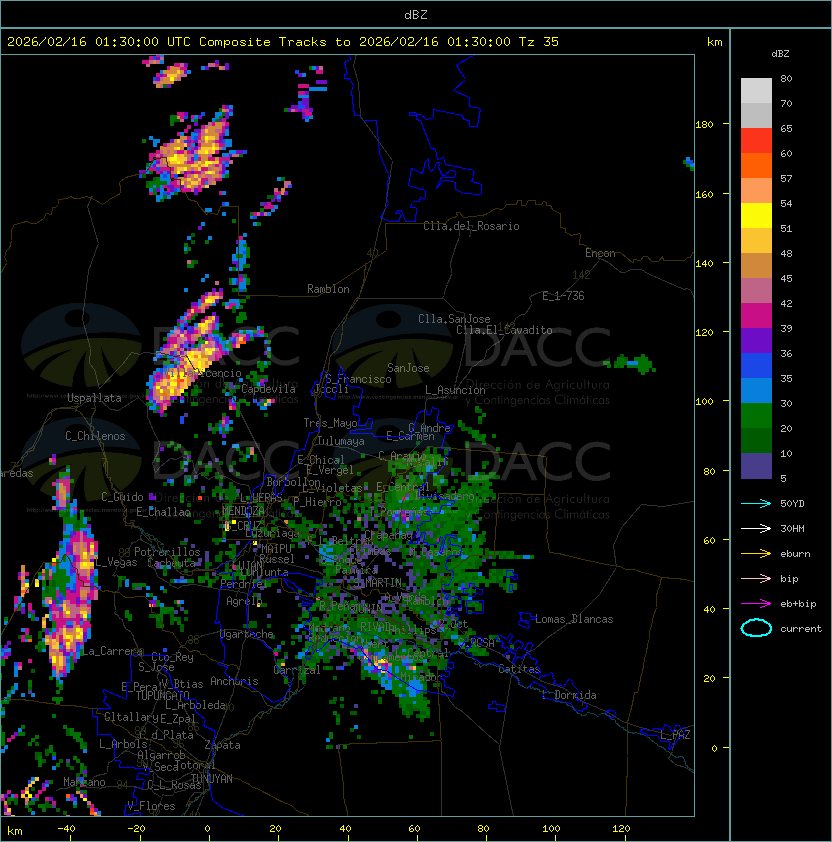The height and width of the screenshot is (842, 832).
Task: Click the '50YD' legend label
Action: [792, 504]
